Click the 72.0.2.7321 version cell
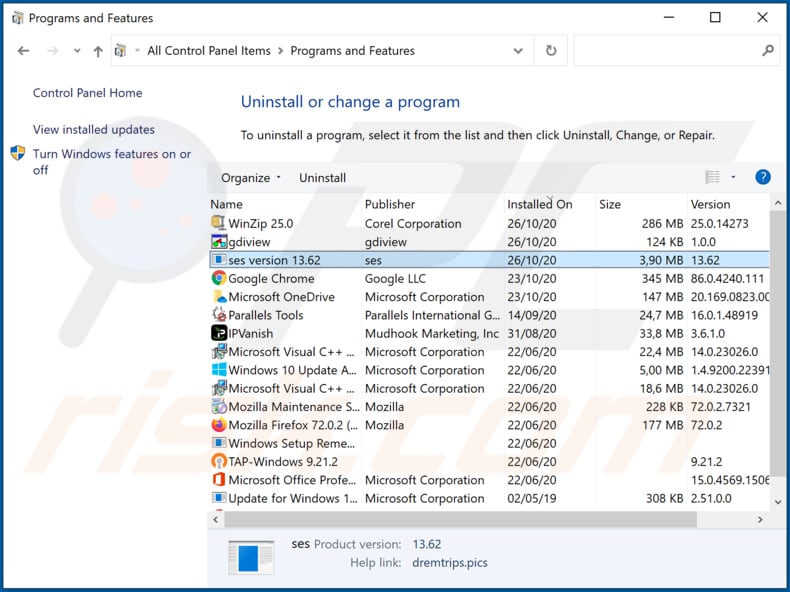Screen dimensions: 790x592 (720, 407)
